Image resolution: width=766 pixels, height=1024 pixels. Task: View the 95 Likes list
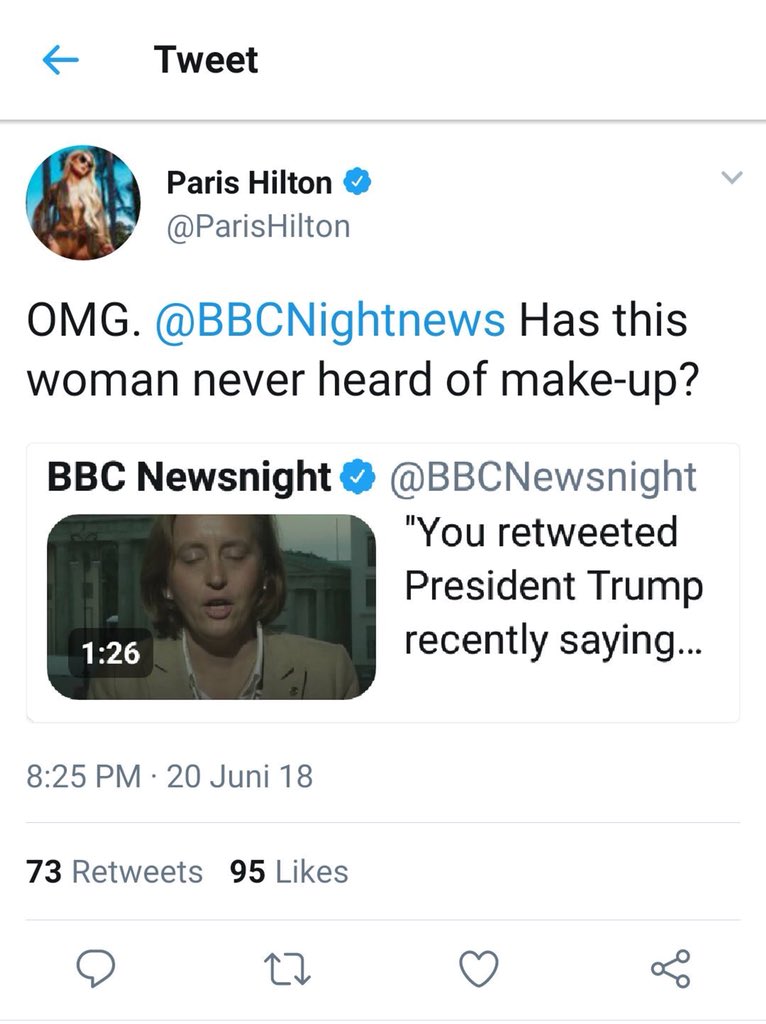pyautogui.click(x=289, y=872)
